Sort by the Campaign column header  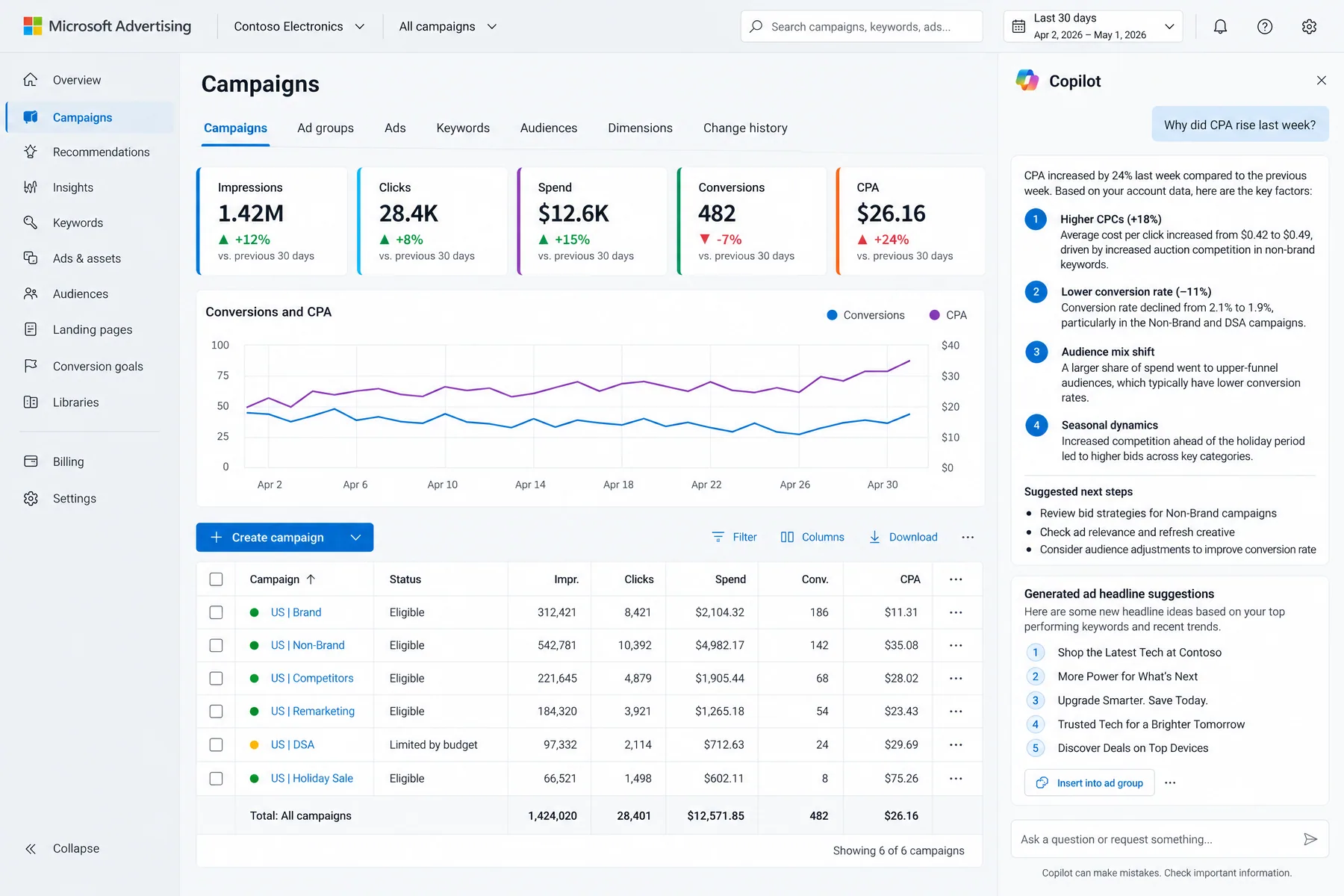click(x=282, y=579)
